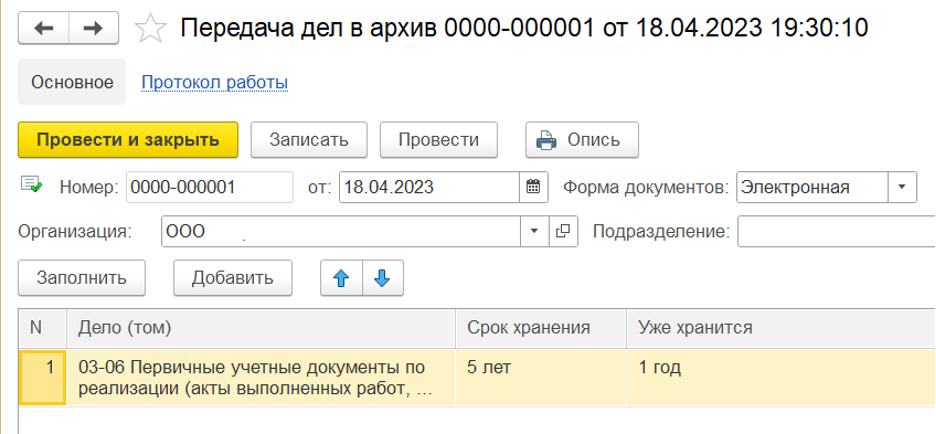
Task: Focus the Номер input field
Action: click(210, 187)
